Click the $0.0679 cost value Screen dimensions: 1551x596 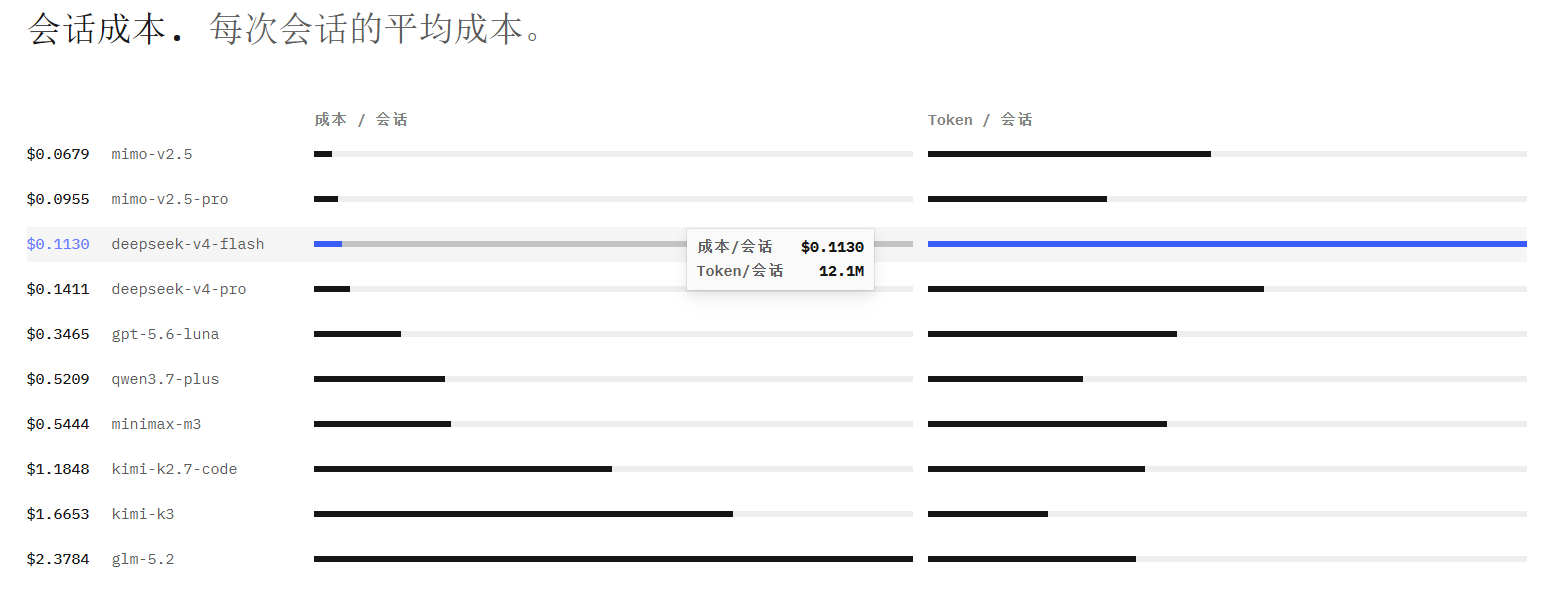pos(58,154)
